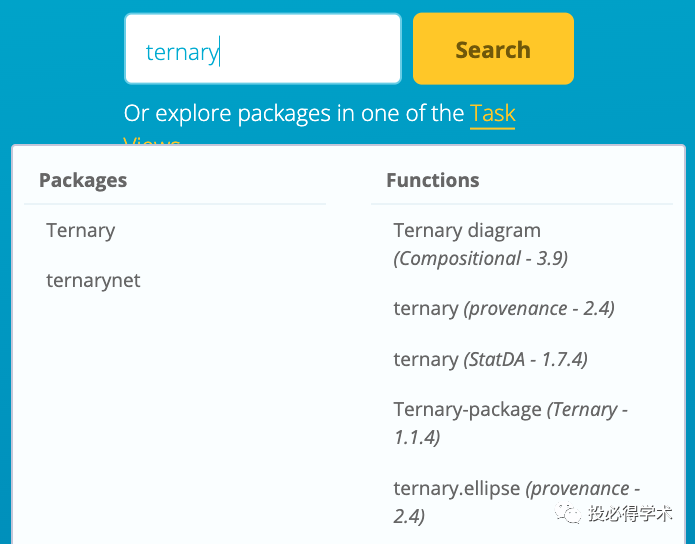Image resolution: width=695 pixels, height=544 pixels.
Task: Select the Ternary package suggestion
Action: point(81,230)
